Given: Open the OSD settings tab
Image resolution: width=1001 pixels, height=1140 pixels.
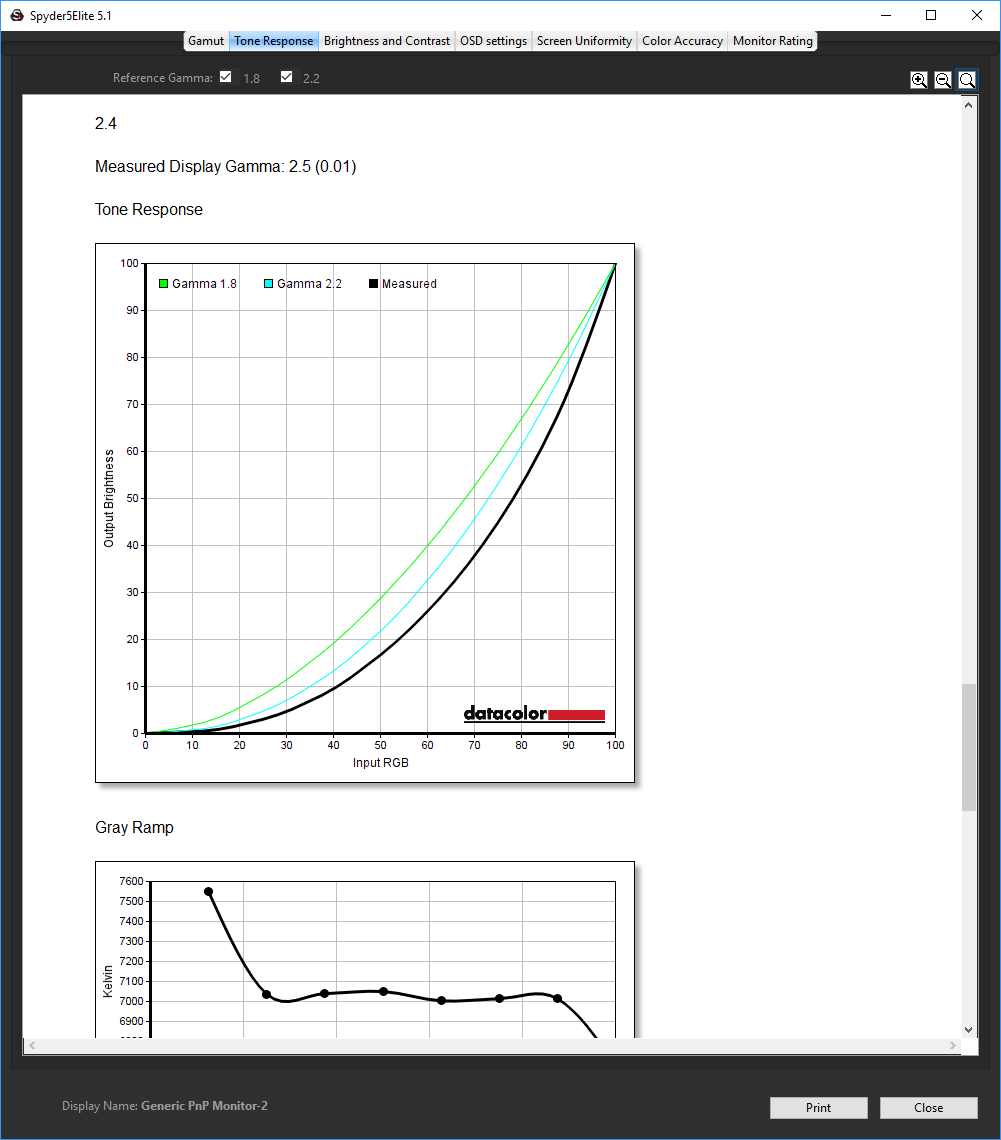Looking at the screenshot, I should point(494,41).
